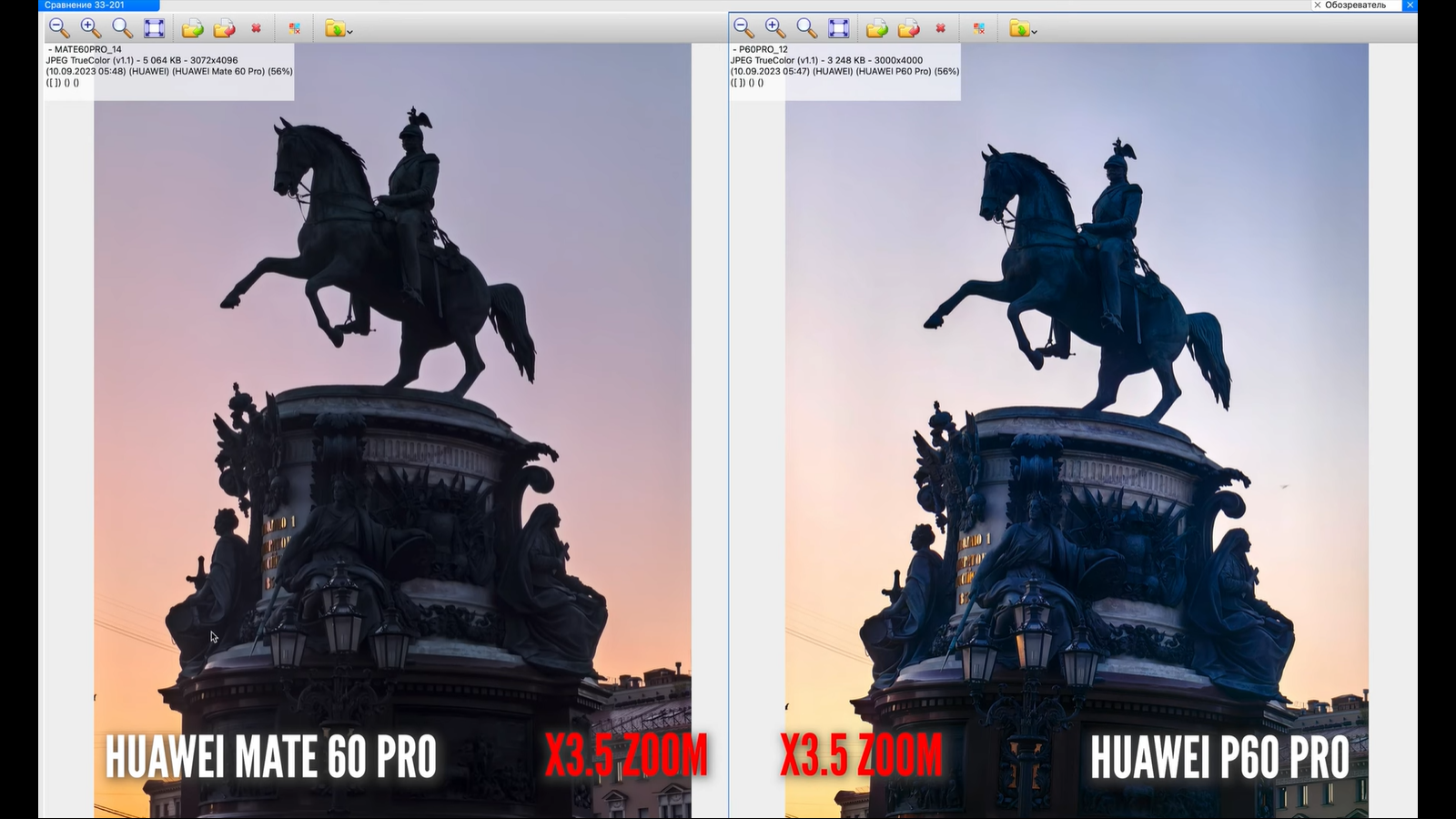This screenshot has width=1456, height=819.
Task: Zoom in the MATE60PRO_14 image pane
Action: 91,28
